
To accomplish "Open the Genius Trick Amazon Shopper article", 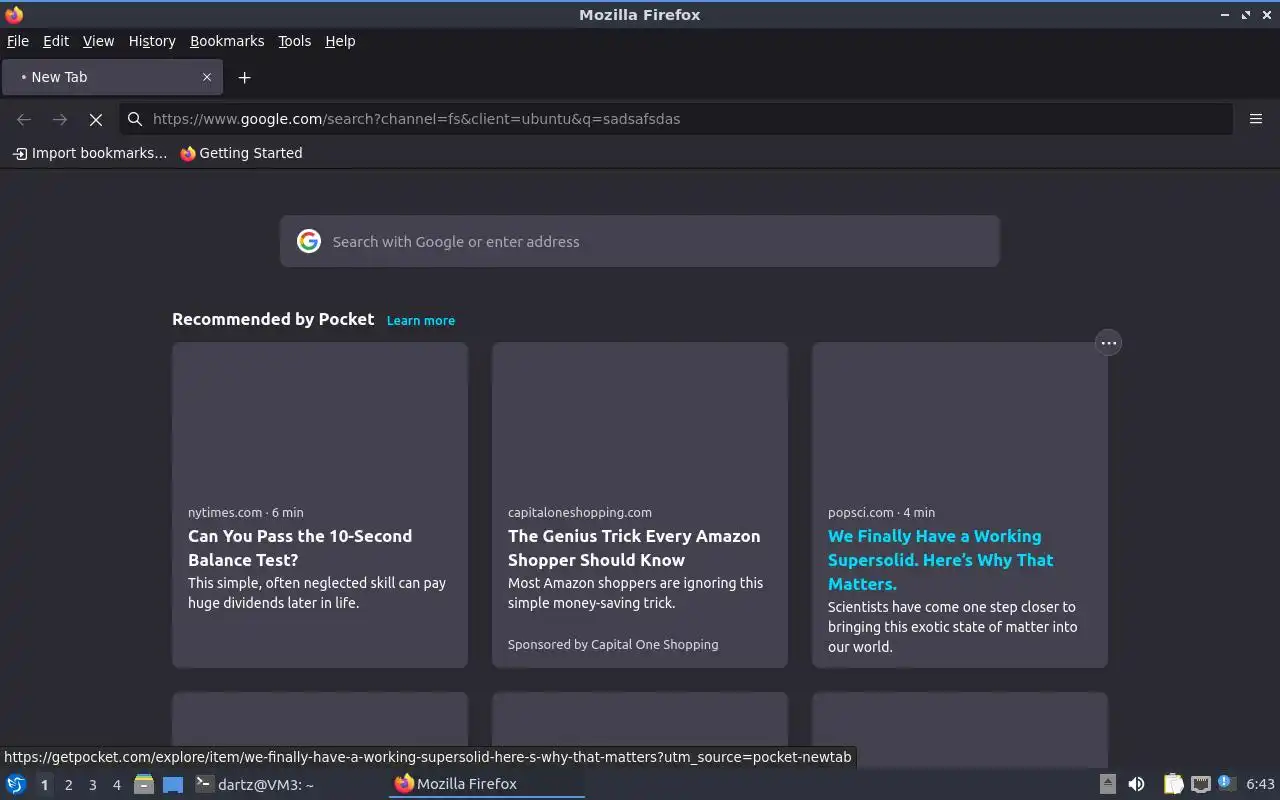I will point(634,548).
